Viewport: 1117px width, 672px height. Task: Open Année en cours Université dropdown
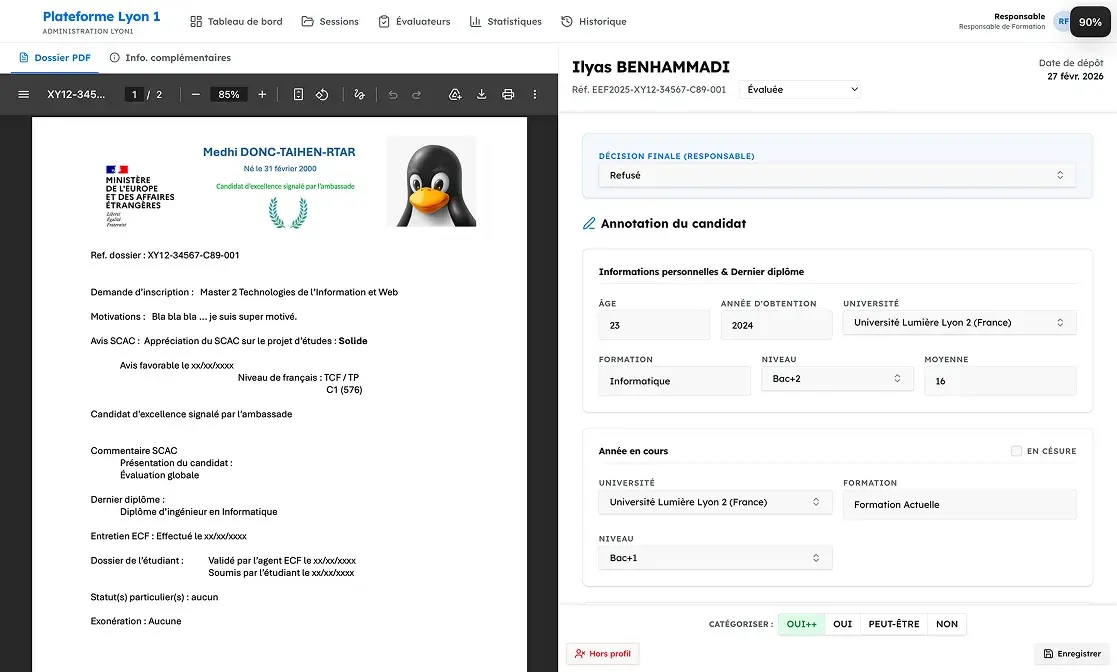coord(715,502)
